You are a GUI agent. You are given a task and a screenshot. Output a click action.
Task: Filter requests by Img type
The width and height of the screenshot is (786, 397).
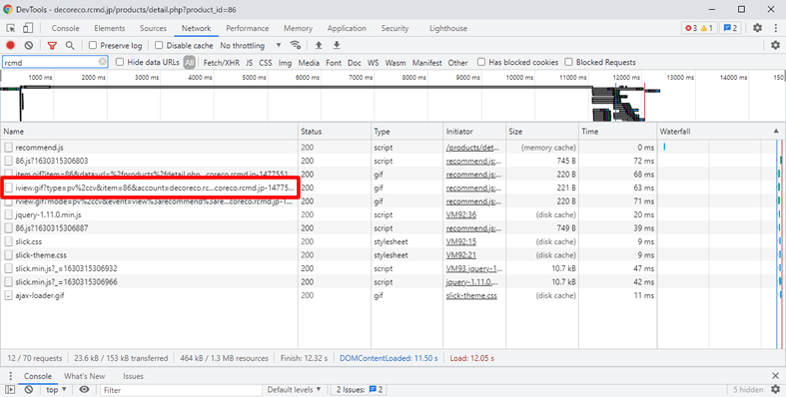tap(285, 63)
